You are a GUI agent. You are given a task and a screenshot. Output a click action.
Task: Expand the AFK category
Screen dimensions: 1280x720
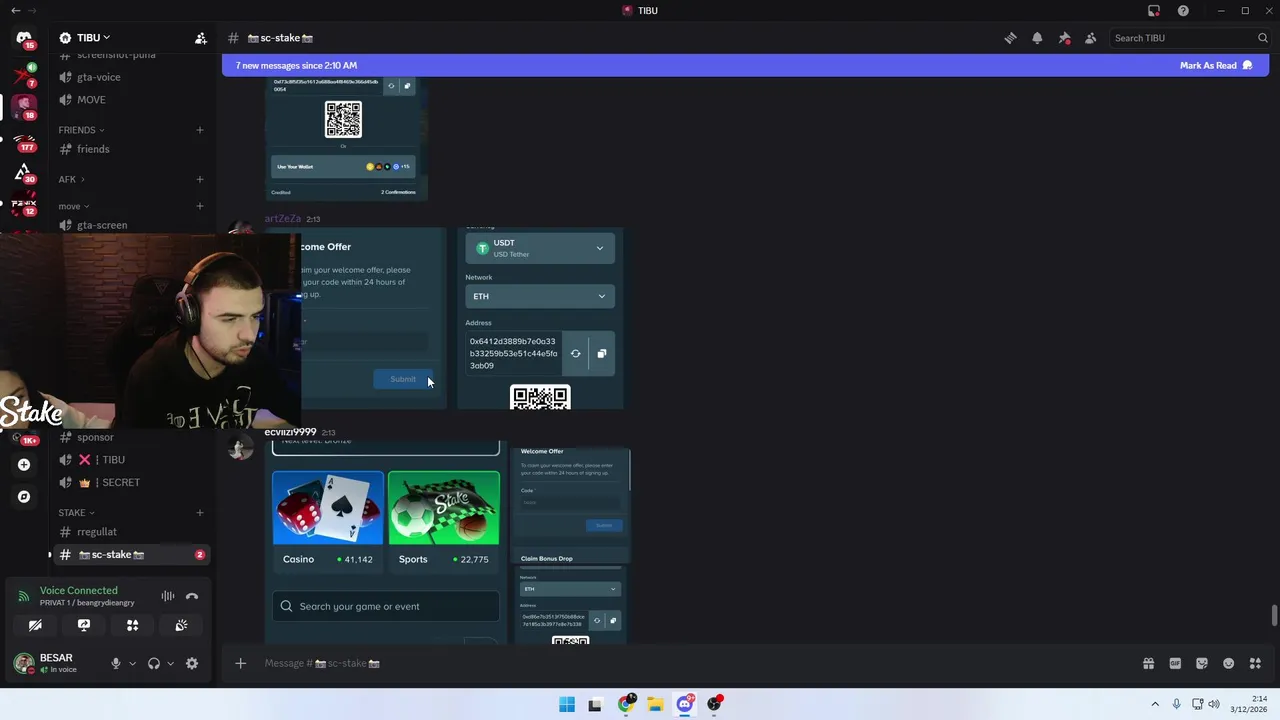pos(71,180)
